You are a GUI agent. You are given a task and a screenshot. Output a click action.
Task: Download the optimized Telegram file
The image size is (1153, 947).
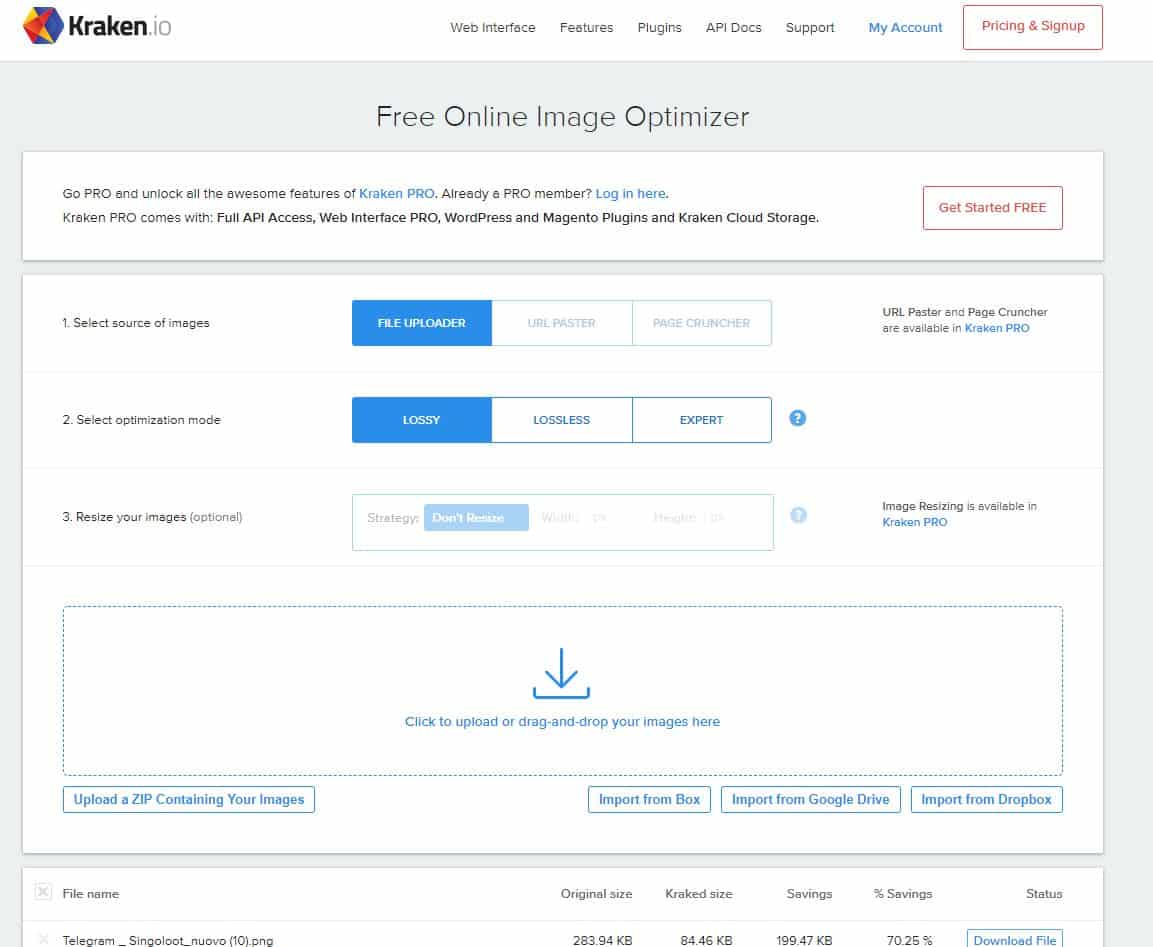tap(1014, 940)
